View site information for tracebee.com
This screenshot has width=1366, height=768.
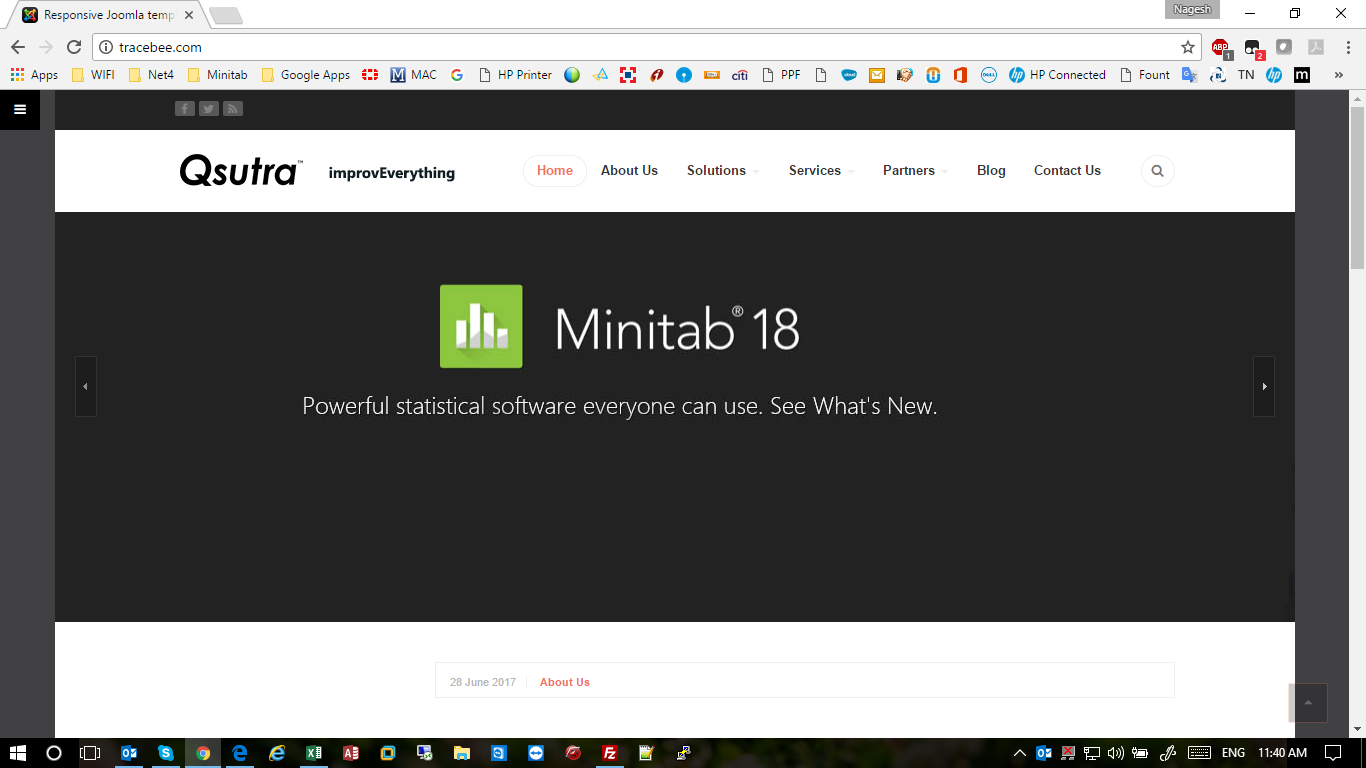106,47
